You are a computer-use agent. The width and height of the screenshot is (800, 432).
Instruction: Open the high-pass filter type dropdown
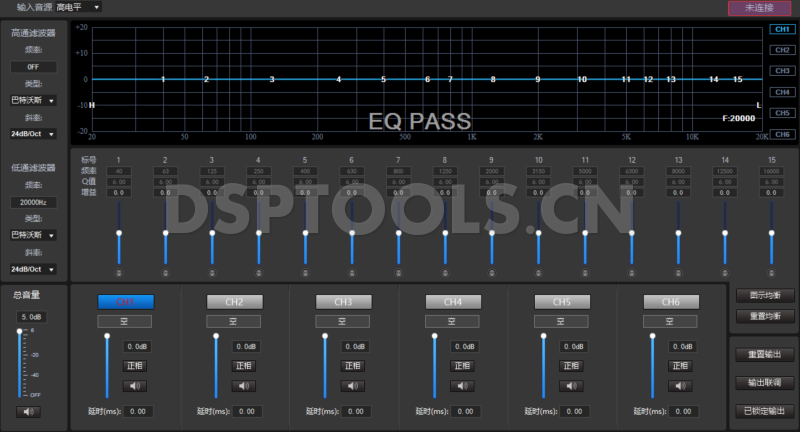[x=34, y=101]
